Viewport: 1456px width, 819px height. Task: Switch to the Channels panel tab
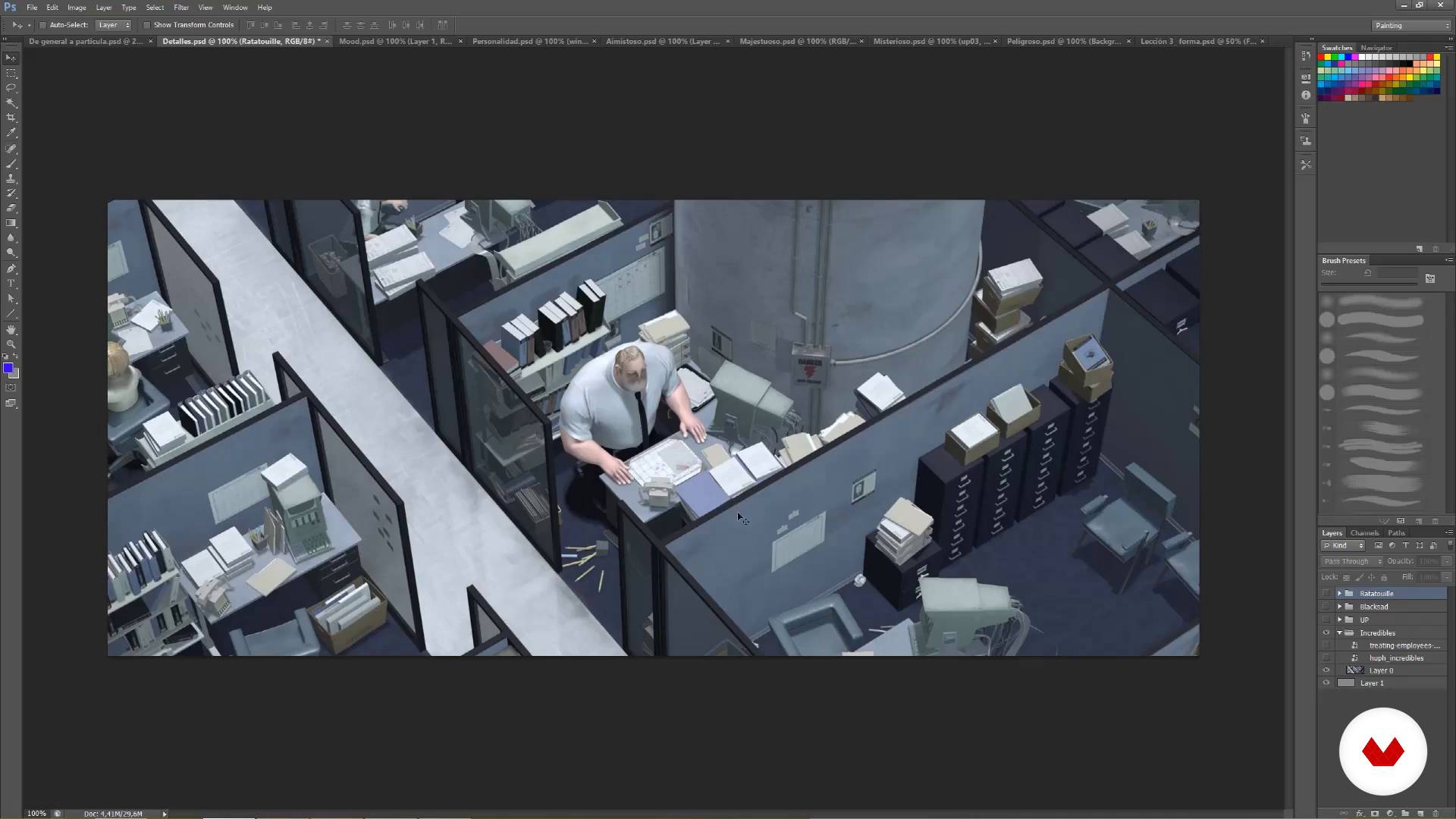point(1364,533)
